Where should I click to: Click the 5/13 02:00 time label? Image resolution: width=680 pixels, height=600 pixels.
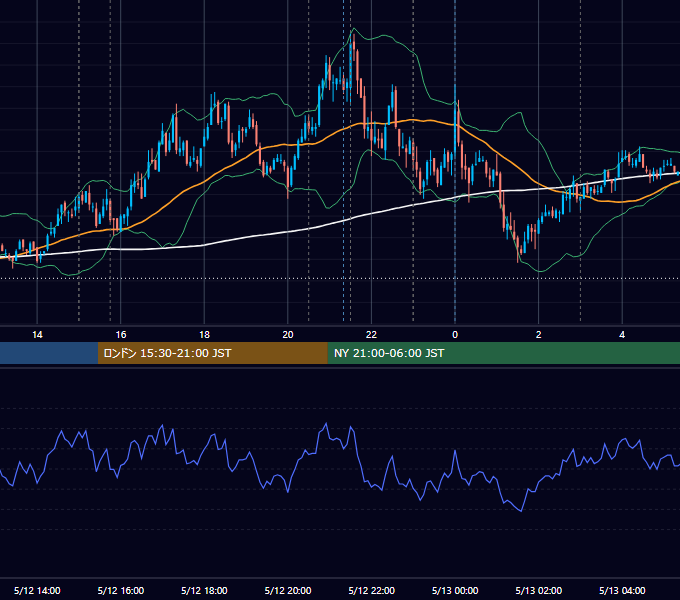click(539, 590)
